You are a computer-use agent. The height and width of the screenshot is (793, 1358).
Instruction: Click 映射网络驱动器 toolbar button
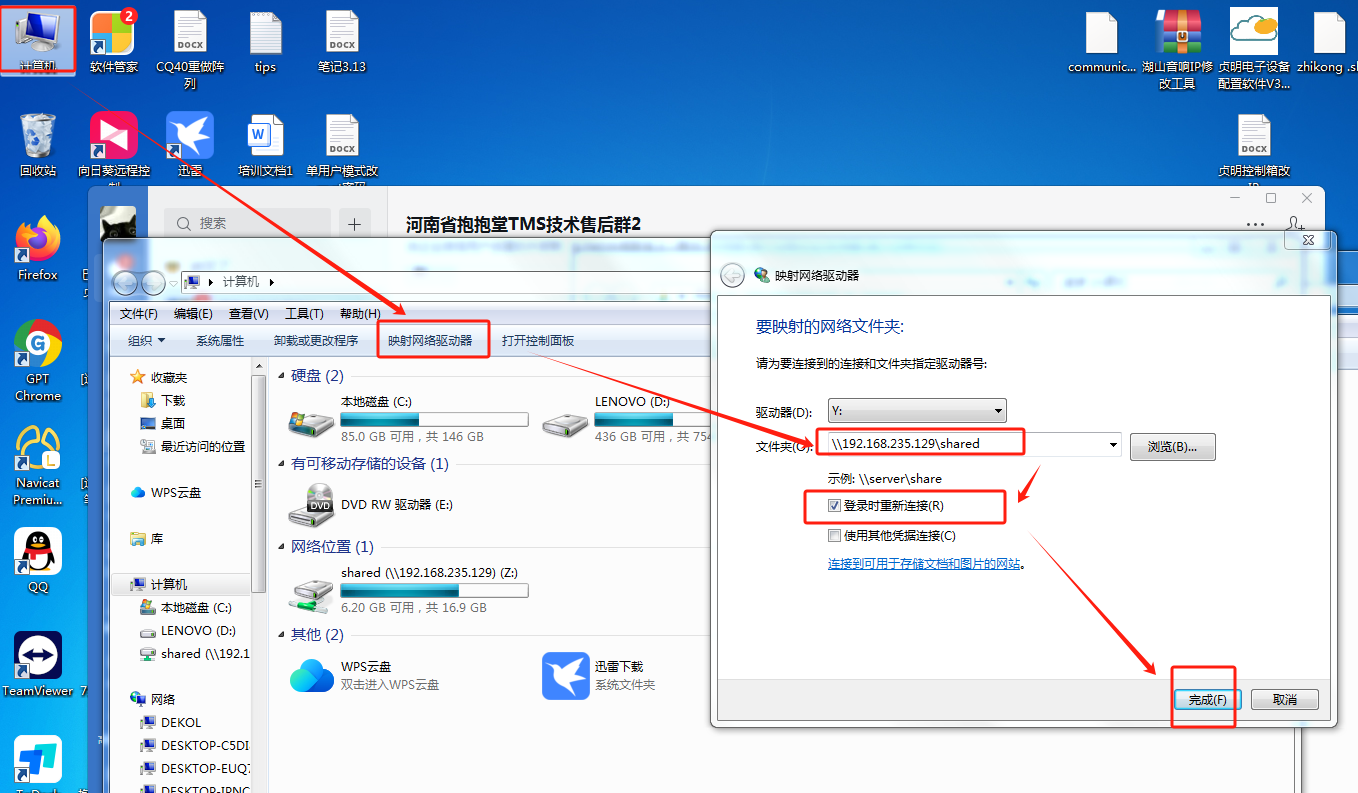[x=431, y=341]
